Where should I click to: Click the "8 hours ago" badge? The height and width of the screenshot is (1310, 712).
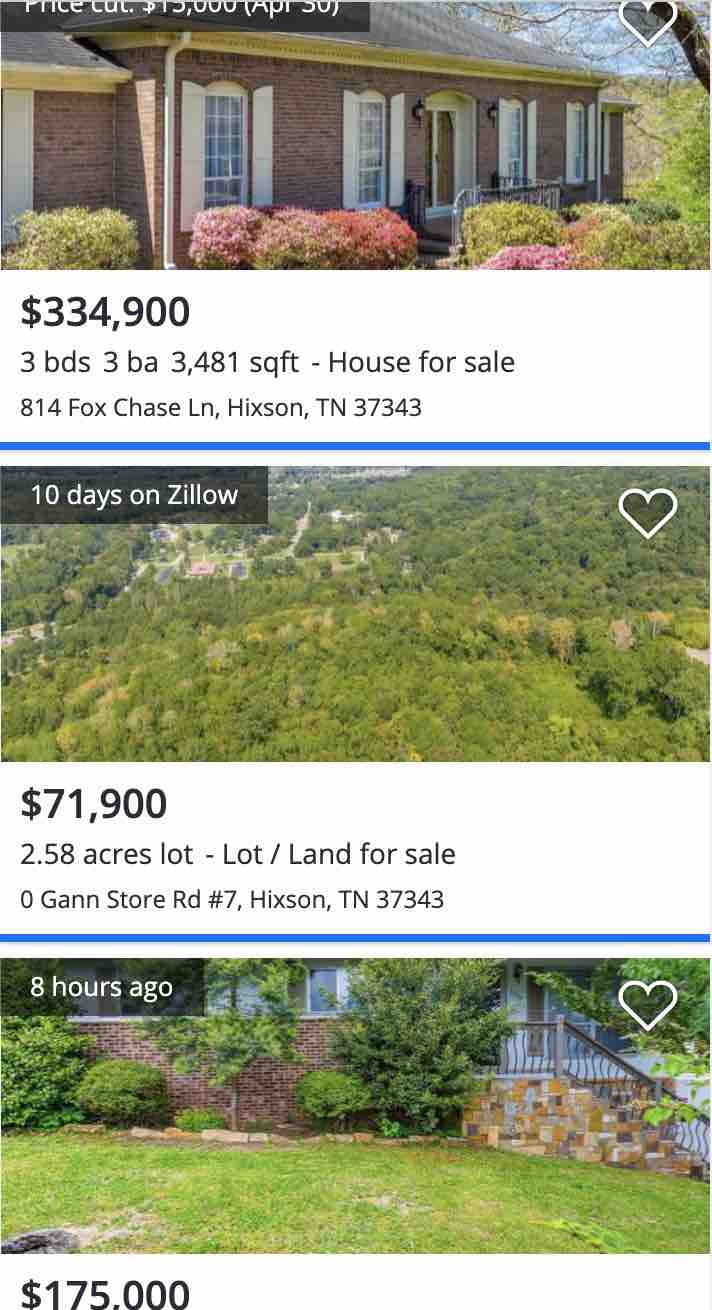[102, 987]
